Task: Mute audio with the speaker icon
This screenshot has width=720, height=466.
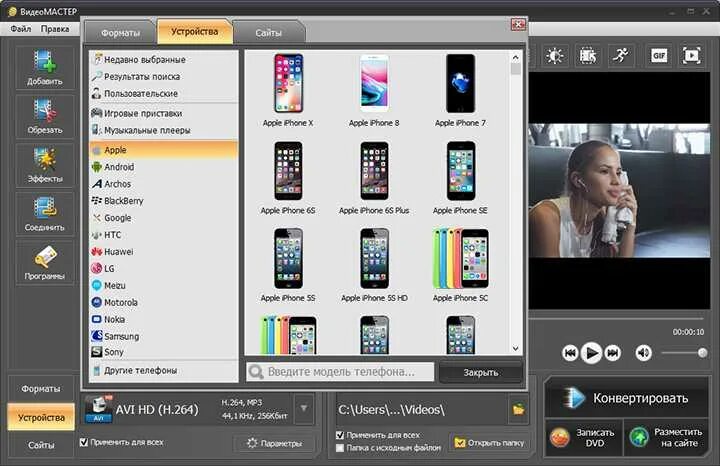Action: pos(643,353)
